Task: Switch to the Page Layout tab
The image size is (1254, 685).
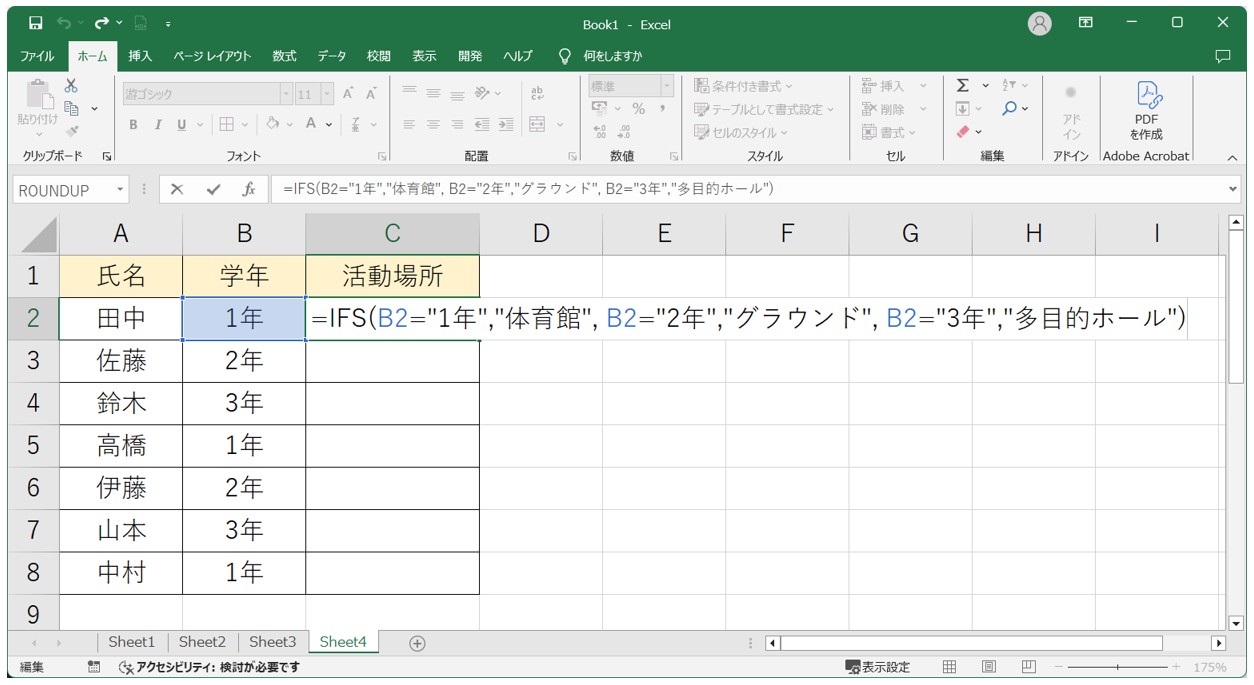Action: tap(212, 56)
